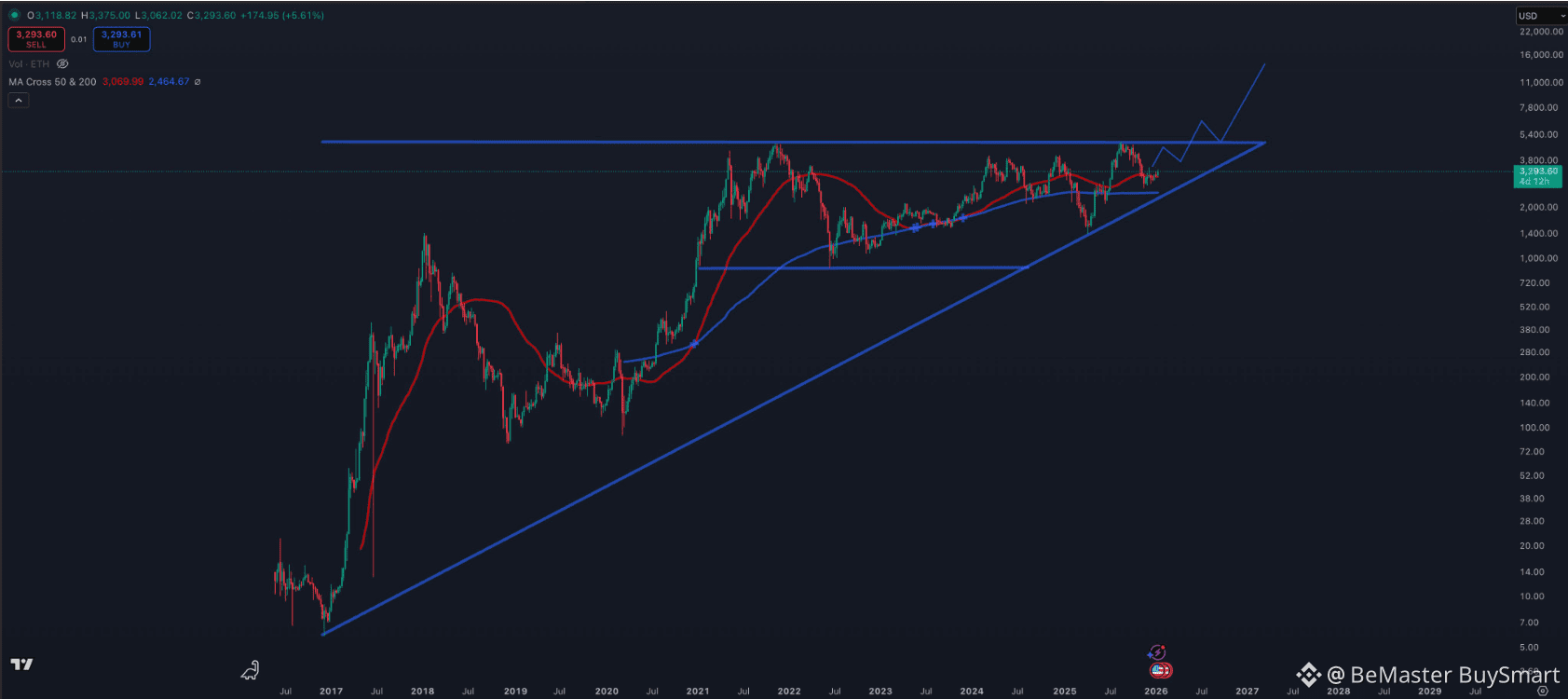This screenshot has width=1568, height=699.
Task: Open chart settings gear at bottom-right
Action: coord(1543,692)
